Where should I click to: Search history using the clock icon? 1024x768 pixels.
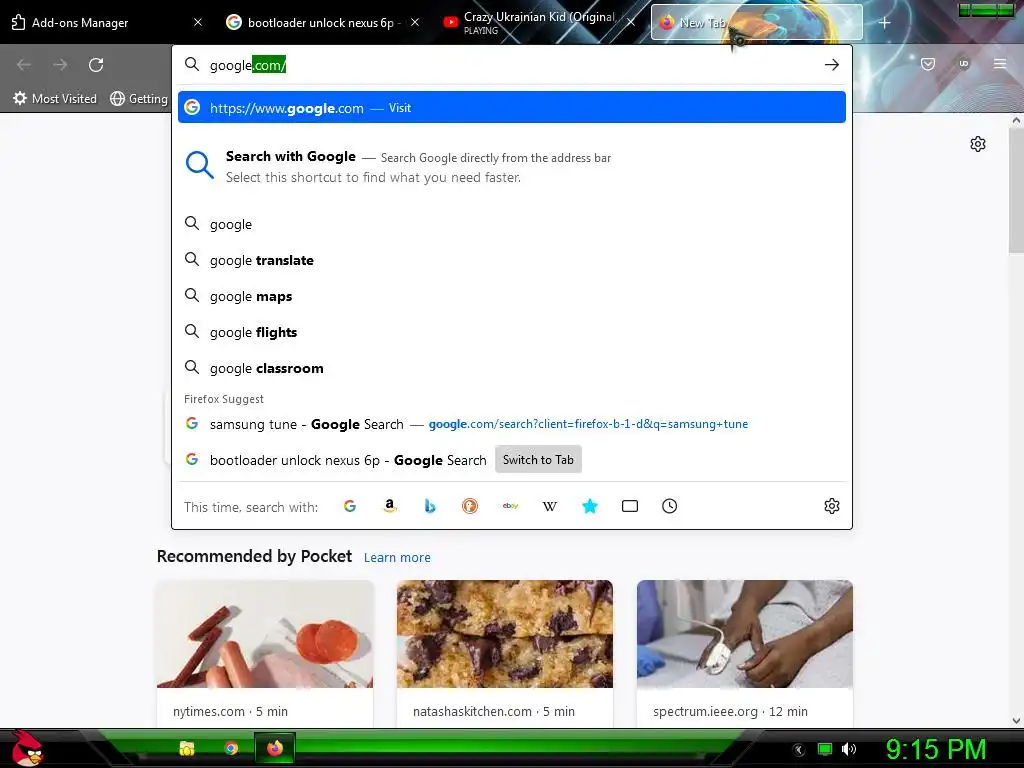(x=669, y=506)
